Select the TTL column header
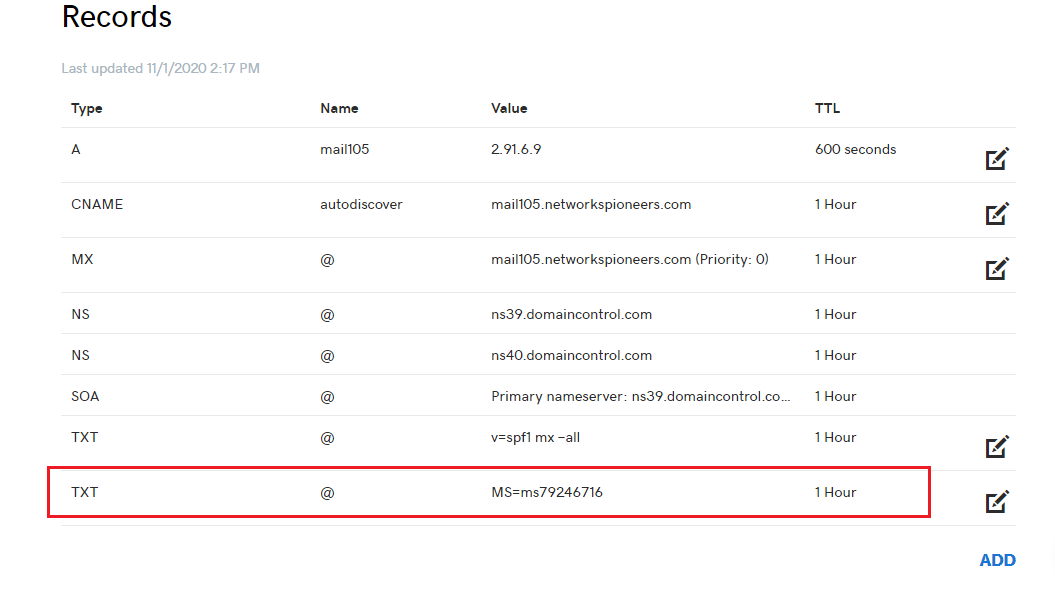 (x=828, y=108)
